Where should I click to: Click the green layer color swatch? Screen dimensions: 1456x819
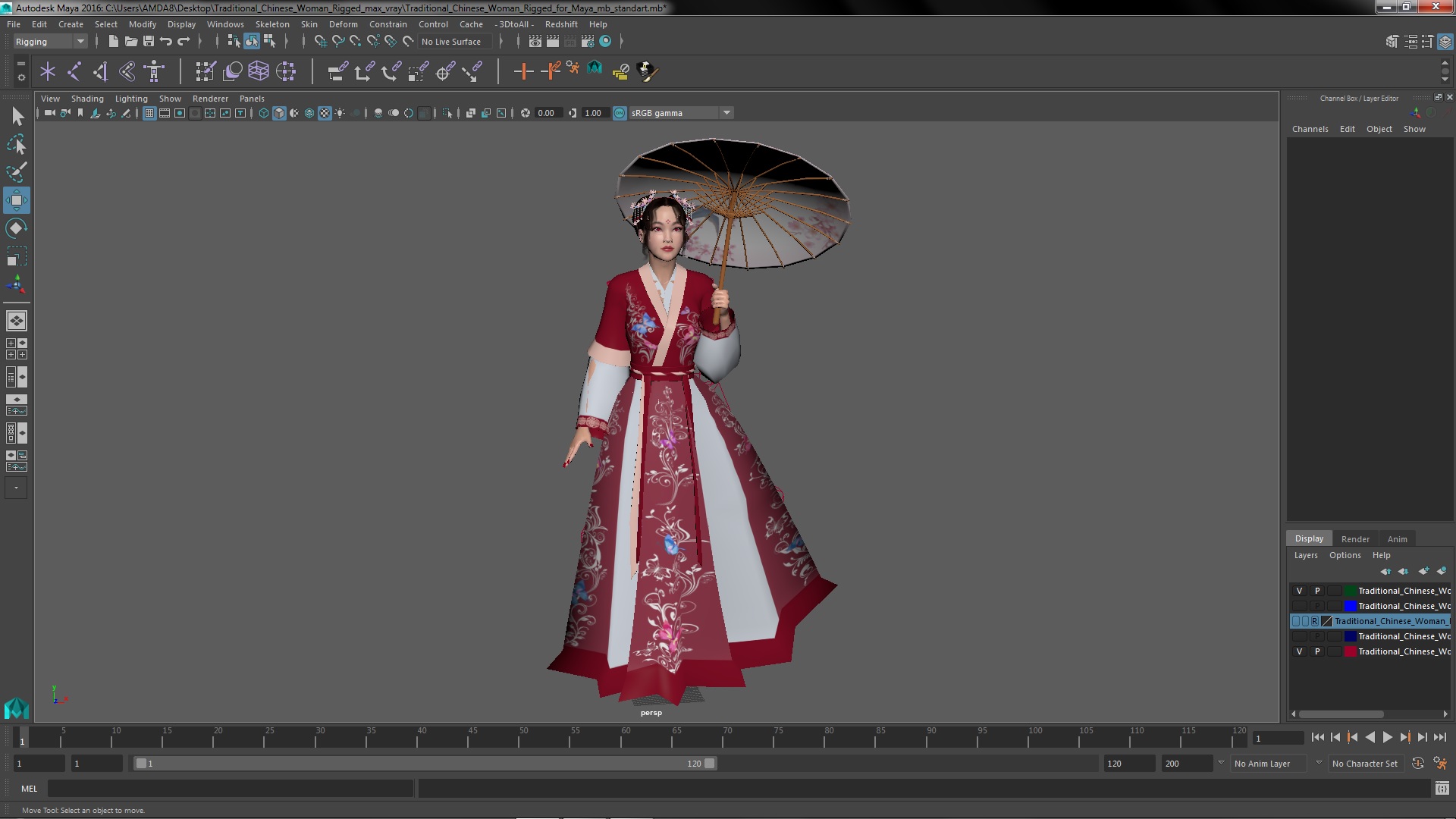pos(1350,591)
